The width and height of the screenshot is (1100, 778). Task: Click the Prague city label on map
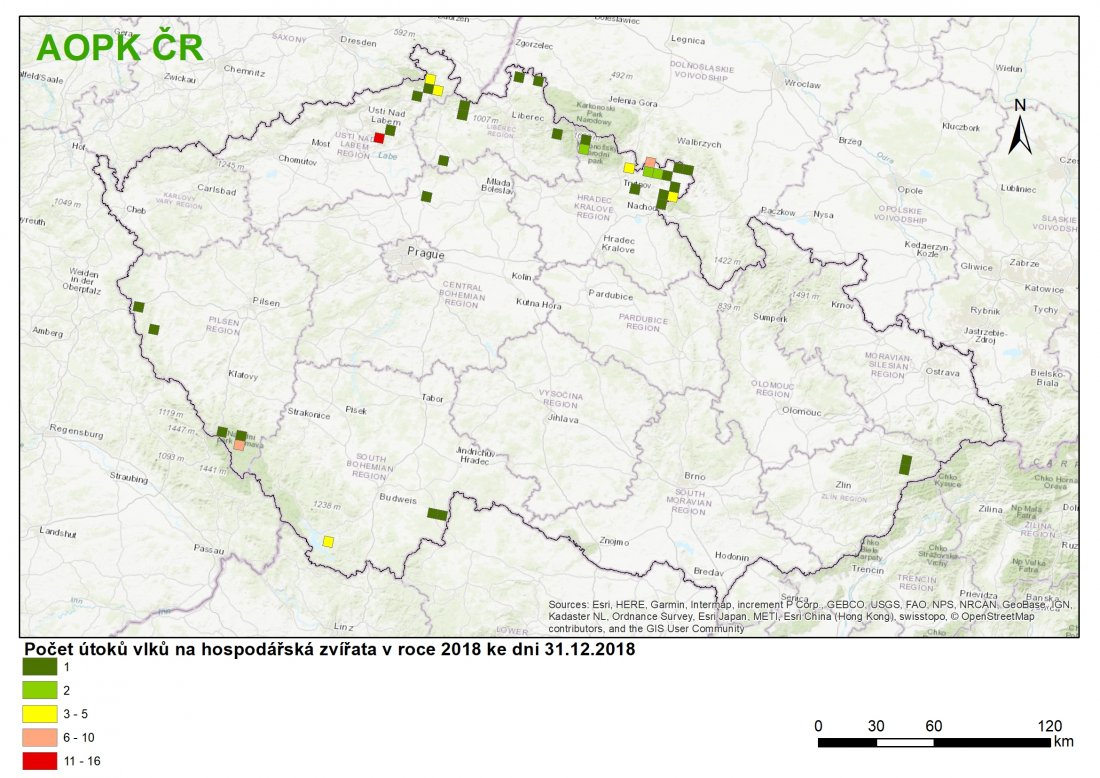pos(425,254)
